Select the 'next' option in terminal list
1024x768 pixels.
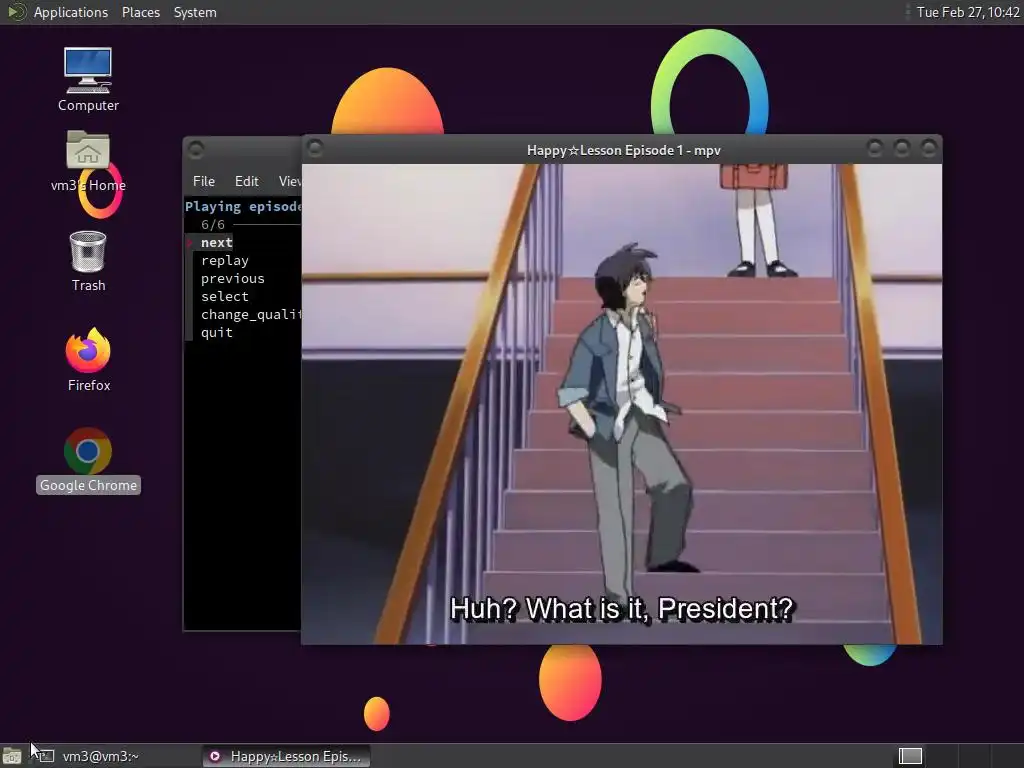pos(216,242)
